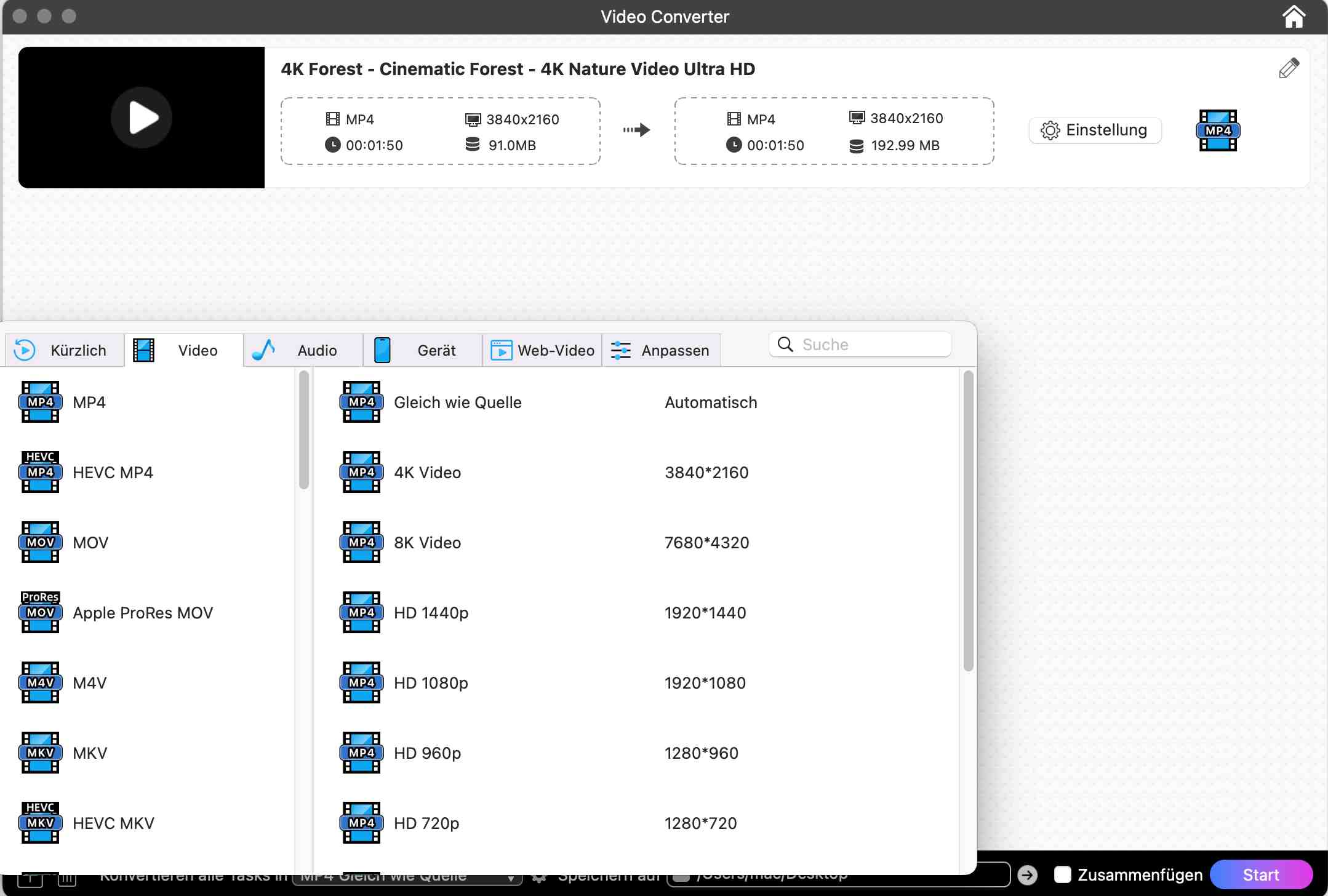Image resolution: width=1328 pixels, height=896 pixels.
Task: Click the MP4 output format icon
Action: (x=1217, y=130)
